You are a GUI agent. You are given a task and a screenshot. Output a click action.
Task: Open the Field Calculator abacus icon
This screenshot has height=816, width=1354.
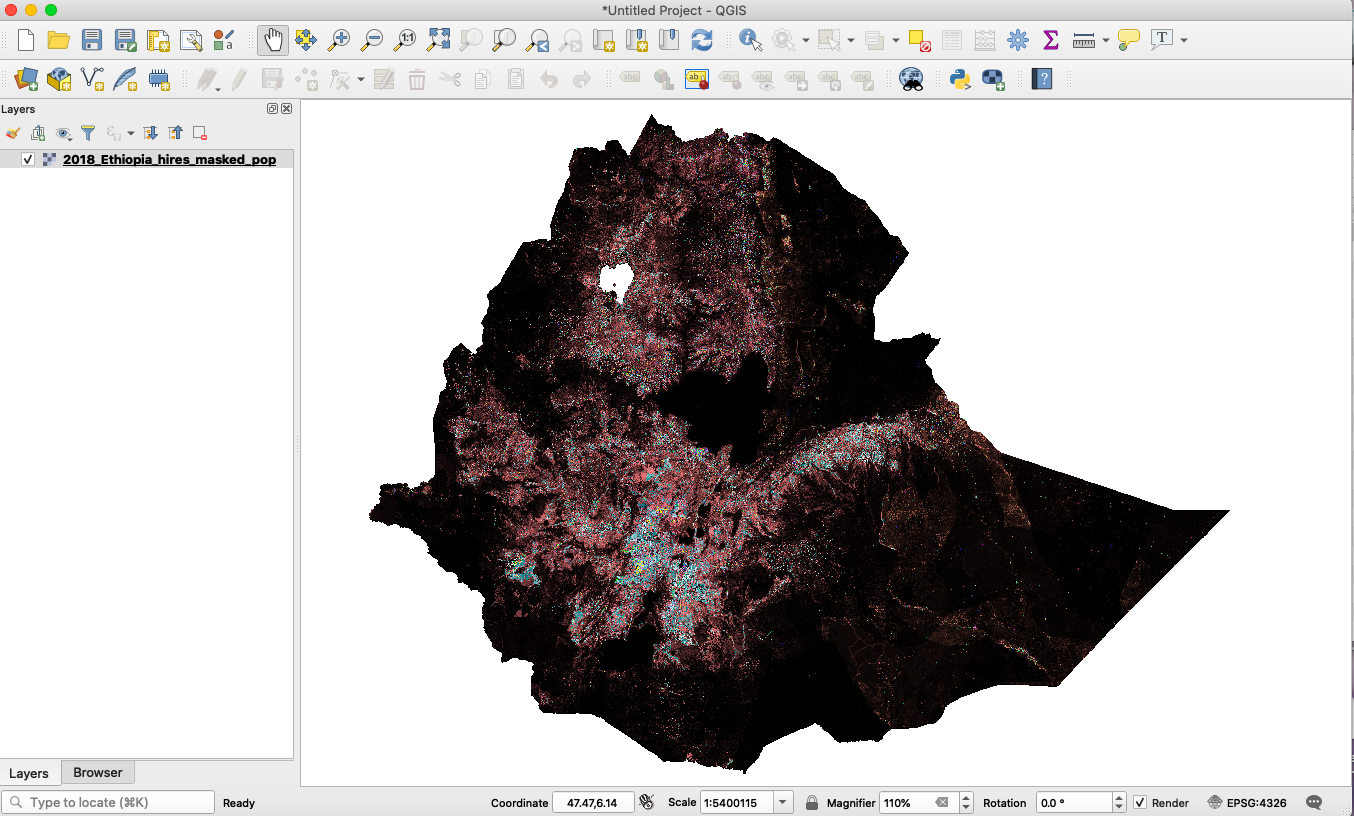coord(984,40)
